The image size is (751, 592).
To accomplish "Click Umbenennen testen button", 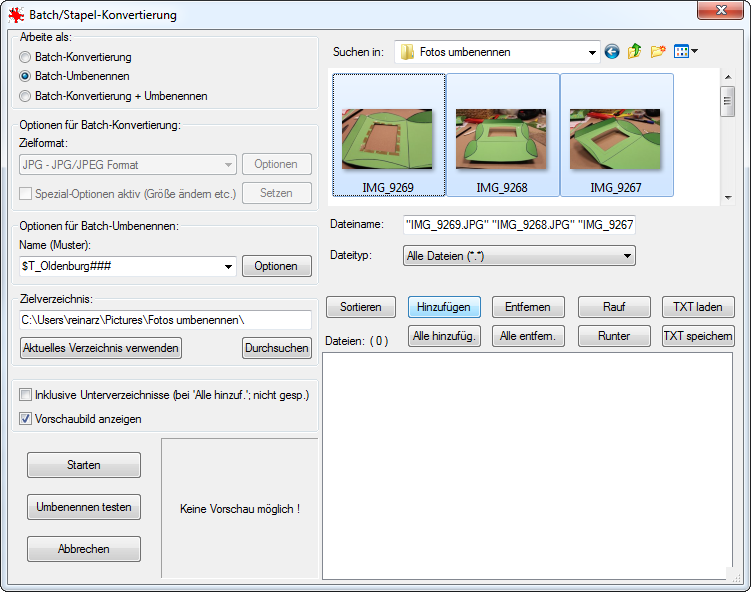I will pos(84,507).
